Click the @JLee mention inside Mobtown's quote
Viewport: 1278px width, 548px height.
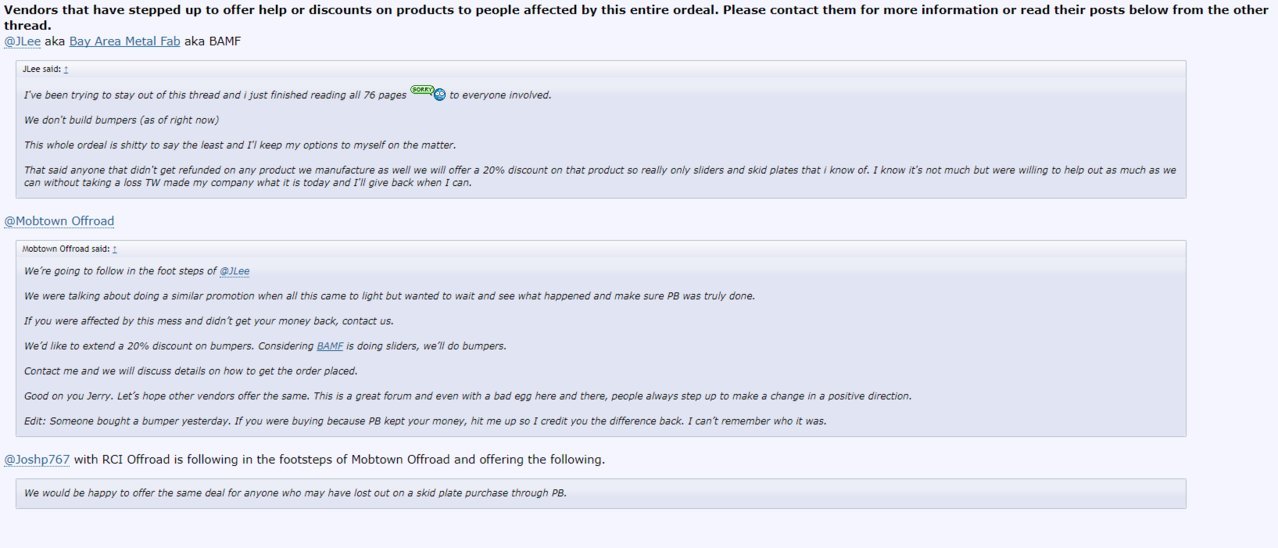click(x=234, y=271)
